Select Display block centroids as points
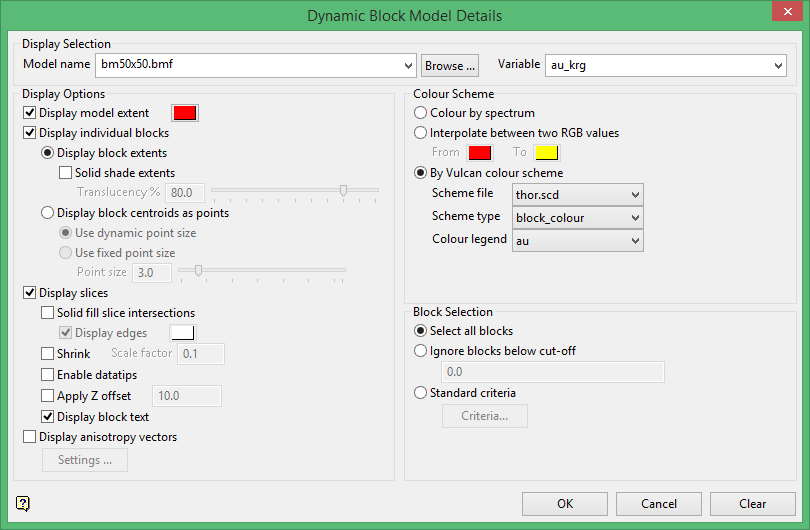 click(48, 213)
